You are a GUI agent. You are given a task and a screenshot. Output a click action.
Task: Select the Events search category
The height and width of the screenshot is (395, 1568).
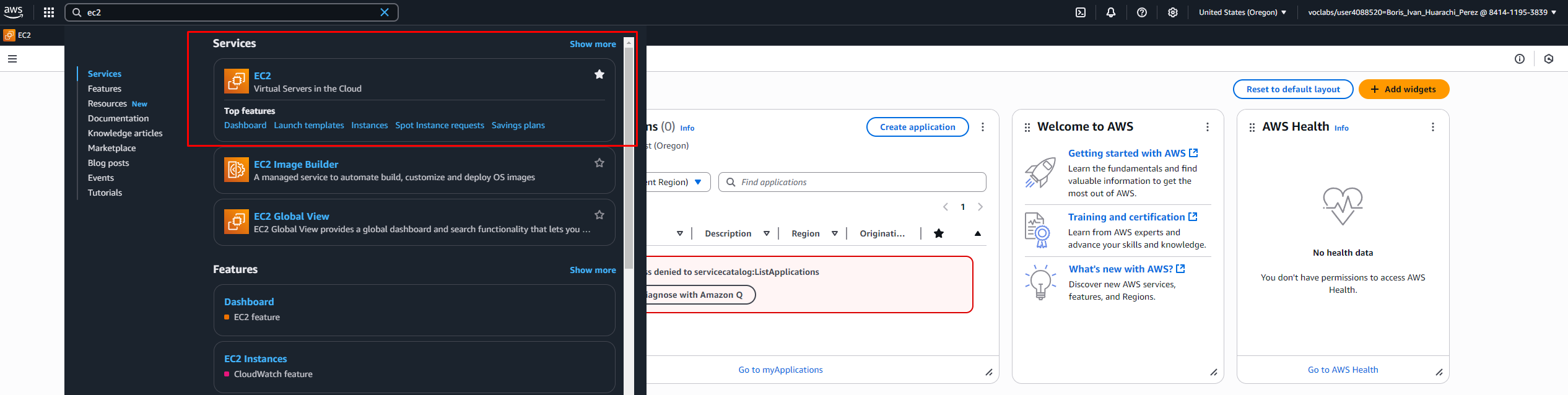(101, 178)
